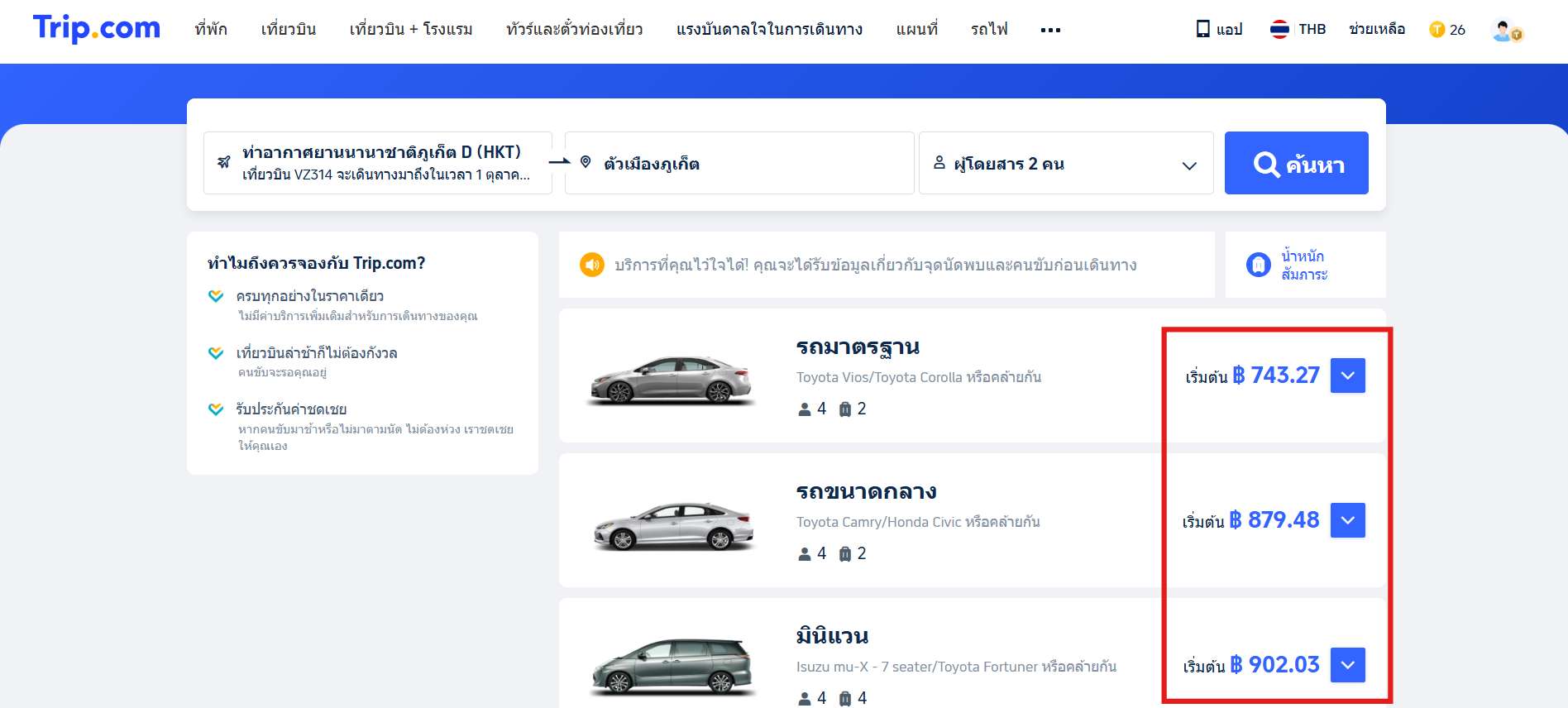Open the น้ำหนักสัมภาระ luggage info
This screenshot has height=708, width=1568.
[1305, 265]
